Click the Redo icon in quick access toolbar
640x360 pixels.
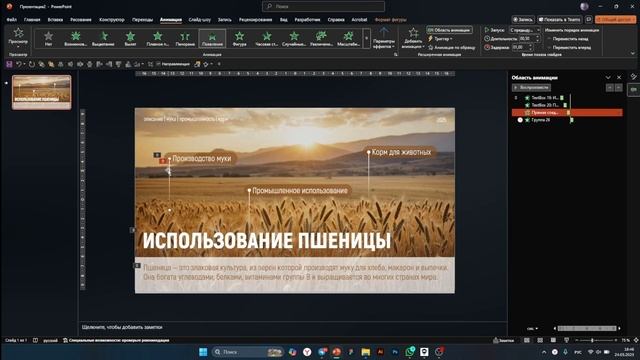click(31, 64)
